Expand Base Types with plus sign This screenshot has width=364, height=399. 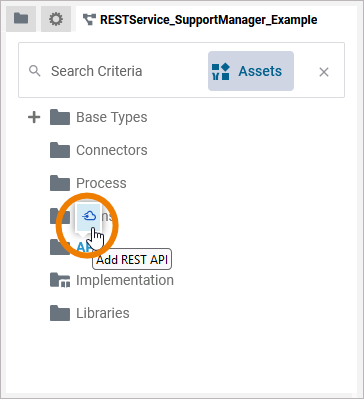pos(34,117)
